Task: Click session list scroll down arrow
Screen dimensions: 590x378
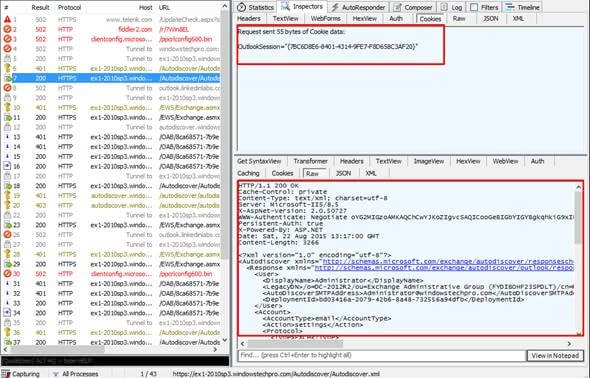Action: tap(225, 340)
